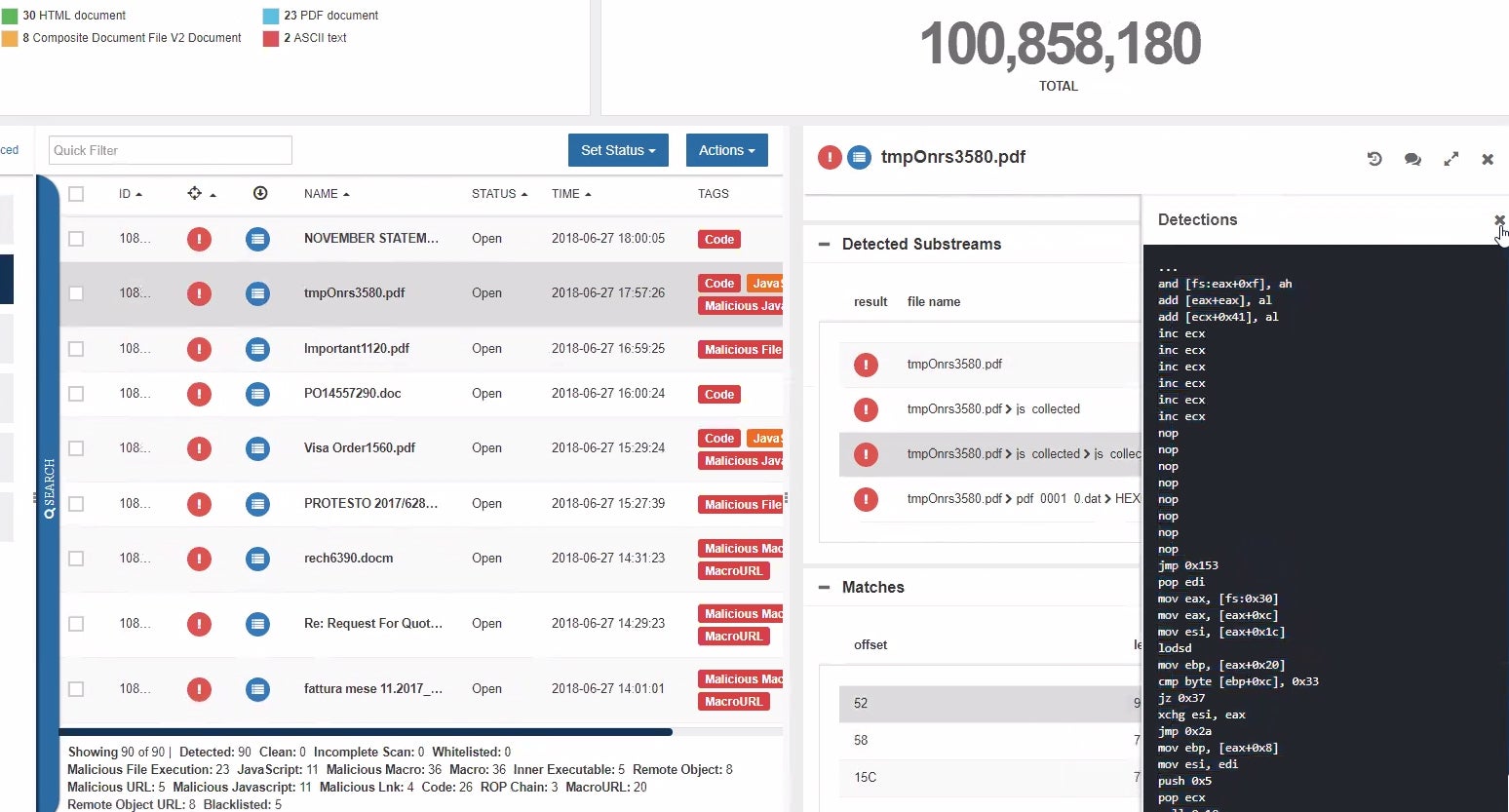Click red alert icon for PO14557290.doc row
The image size is (1509, 812).
pos(199,394)
